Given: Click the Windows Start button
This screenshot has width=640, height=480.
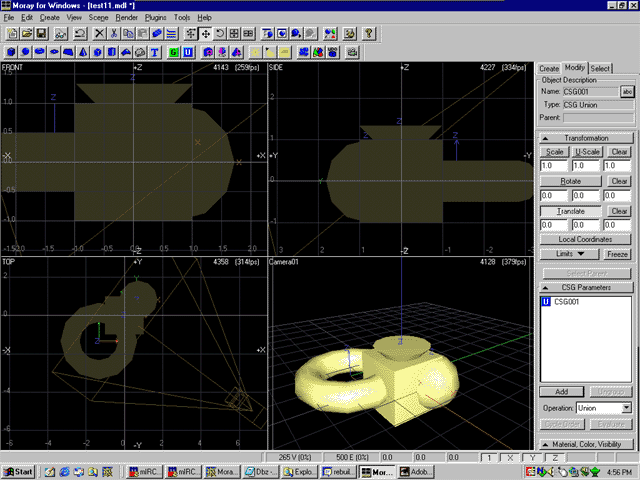Looking at the screenshot, I should tap(18, 471).
